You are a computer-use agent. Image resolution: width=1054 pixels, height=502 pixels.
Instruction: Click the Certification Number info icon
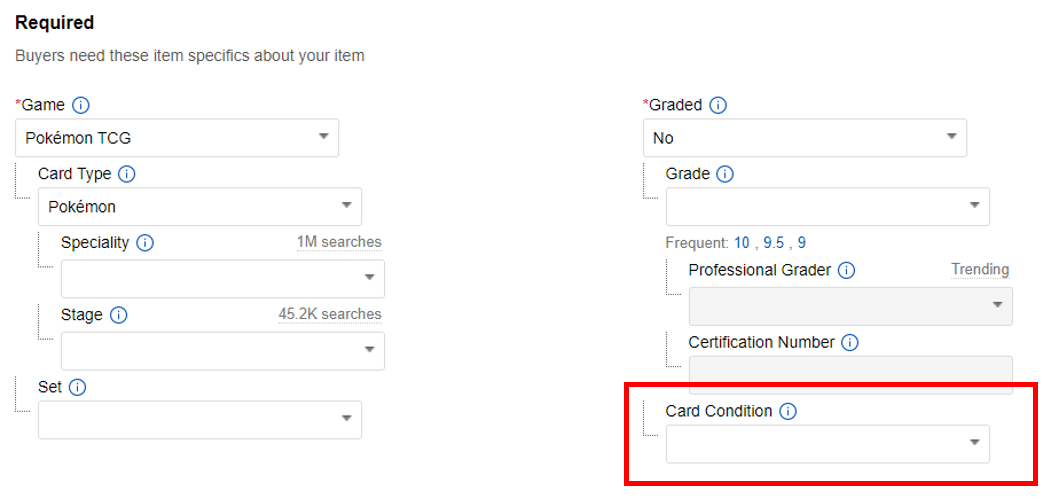coord(850,343)
